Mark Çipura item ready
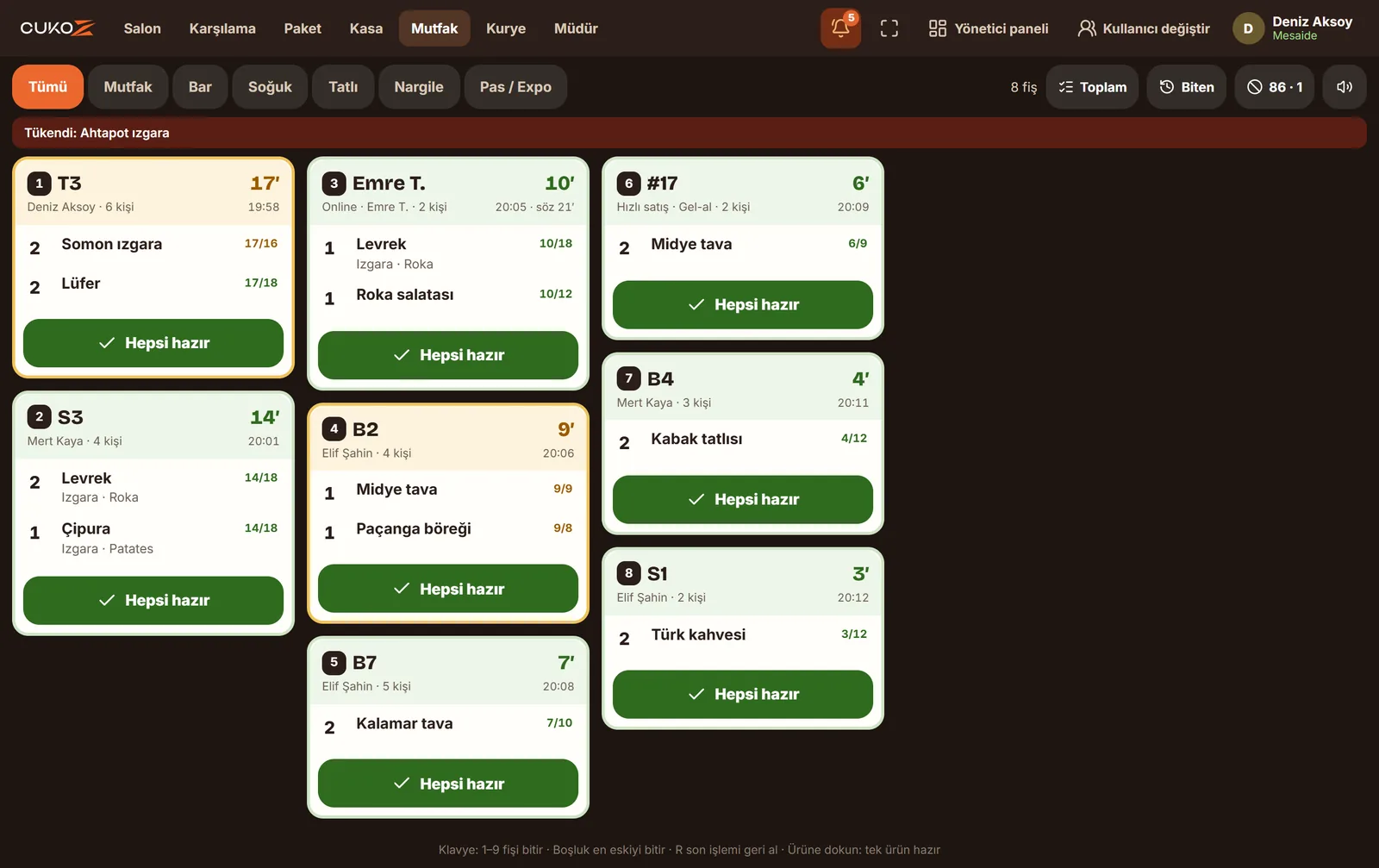Image resolution: width=1379 pixels, height=868 pixels. pos(153,539)
